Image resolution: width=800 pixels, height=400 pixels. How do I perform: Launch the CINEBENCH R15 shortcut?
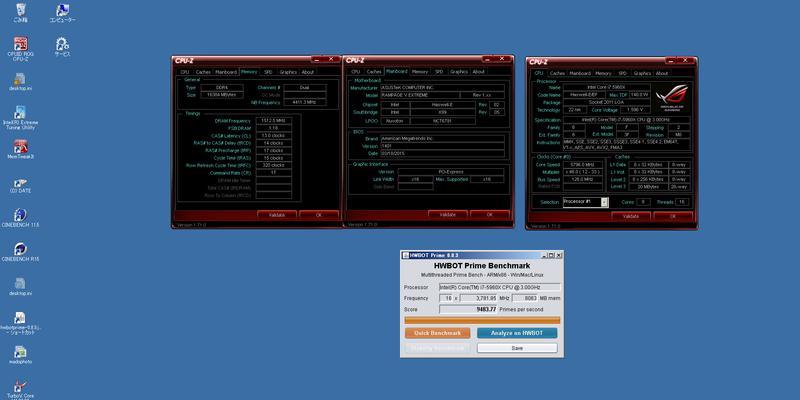(x=20, y=252)
